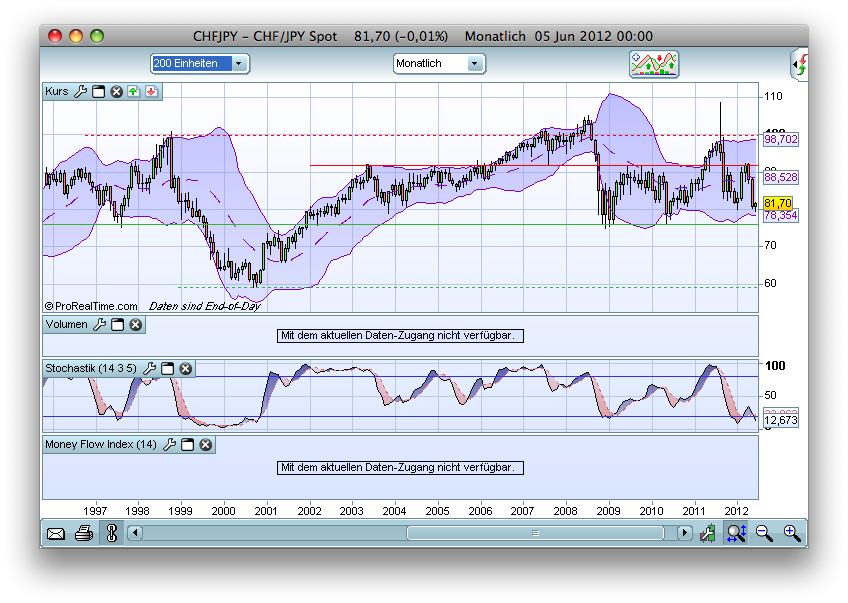
Task: Close the window with red button
Action: tap(55, 36)
